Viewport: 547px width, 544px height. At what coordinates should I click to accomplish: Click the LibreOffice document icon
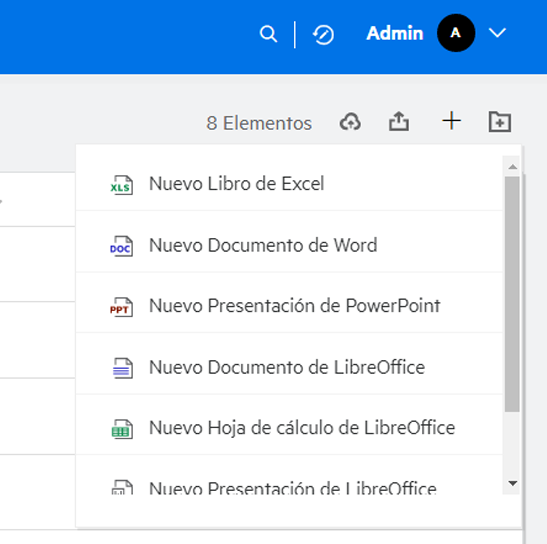[x=122, y=368]
